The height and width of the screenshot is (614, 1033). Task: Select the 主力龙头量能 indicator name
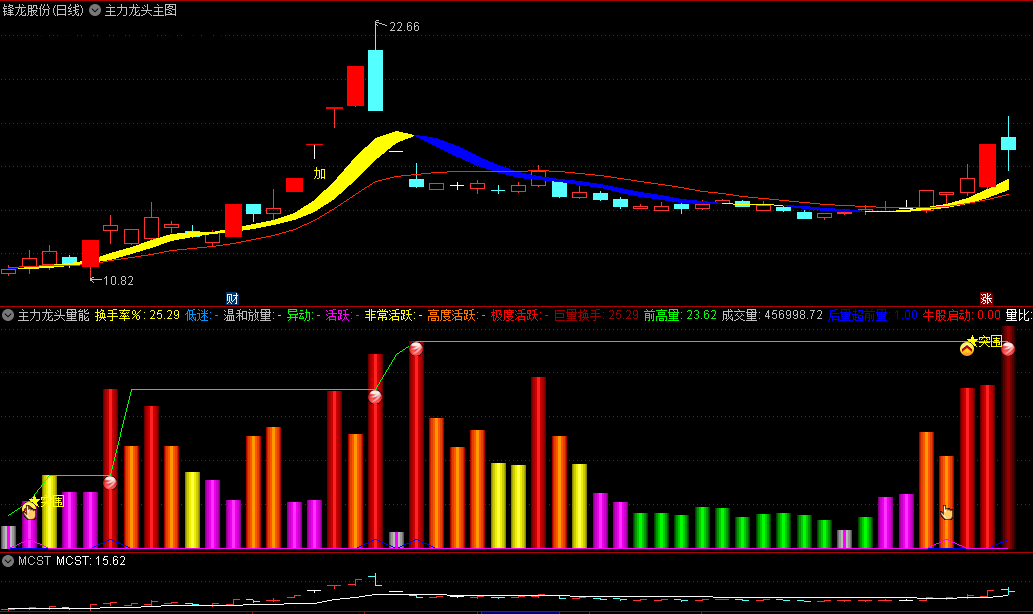tap(53, 315)
